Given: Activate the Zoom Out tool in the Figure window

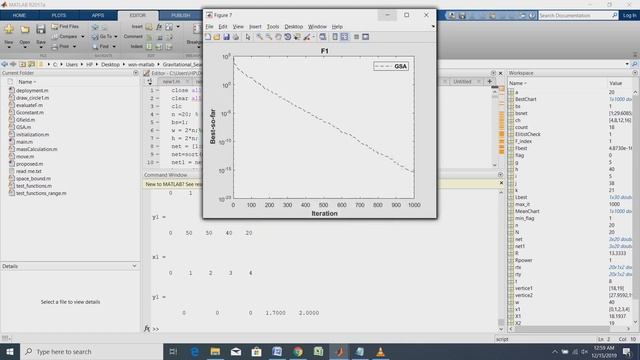Looking at the screenshot, I should coord(269,37).
